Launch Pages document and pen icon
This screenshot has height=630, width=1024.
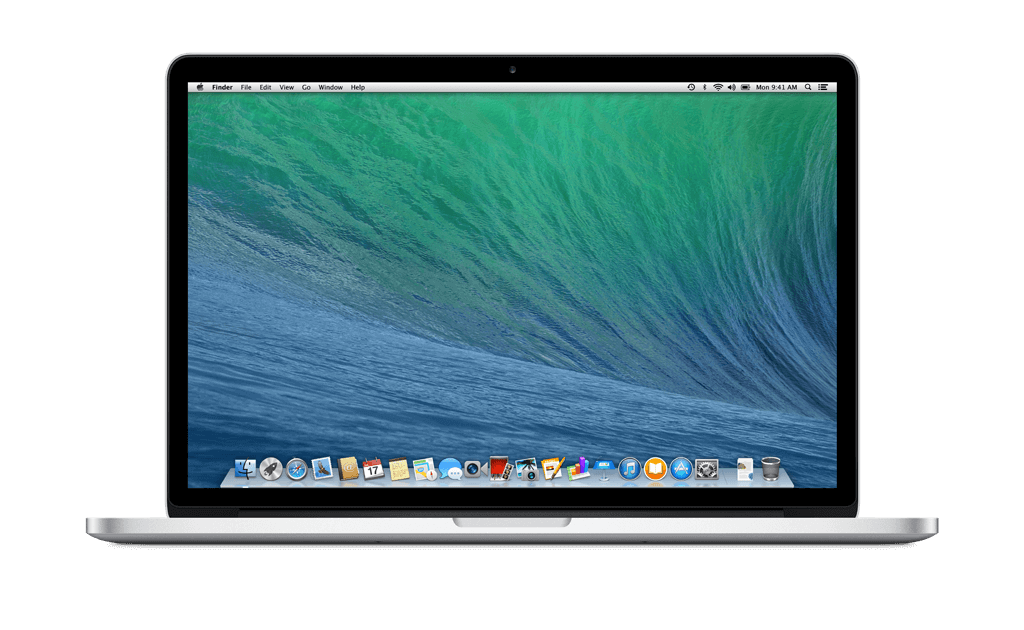tap(552, 468)
